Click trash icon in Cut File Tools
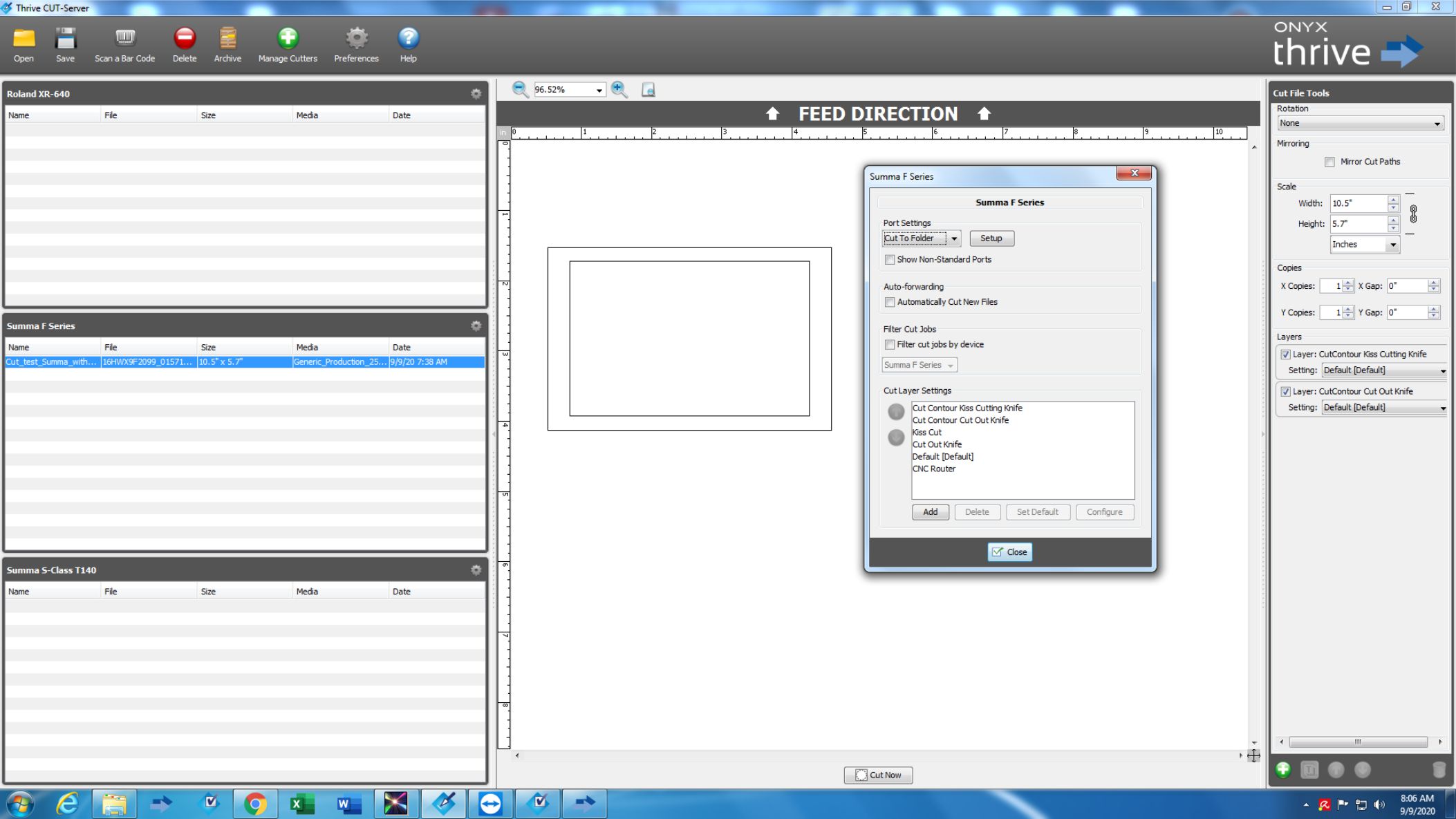This screenshot has height=819, width=1456. (x=1439, y=769)
